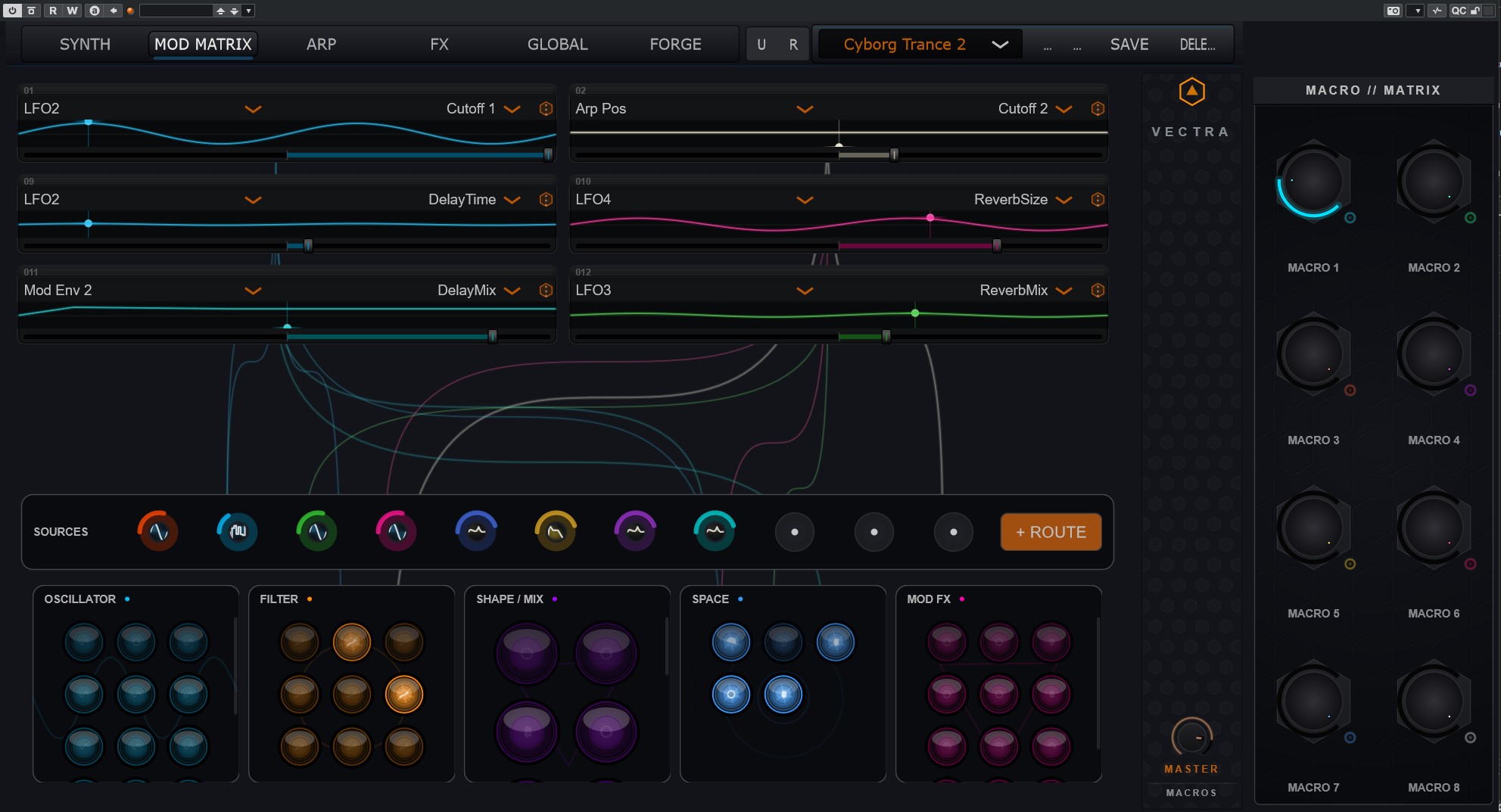Click the hexagon icon beside Cutoff 1
The width and height of the screenshot is (1501, 812).
pyautogui.click(x=546, y=109)
